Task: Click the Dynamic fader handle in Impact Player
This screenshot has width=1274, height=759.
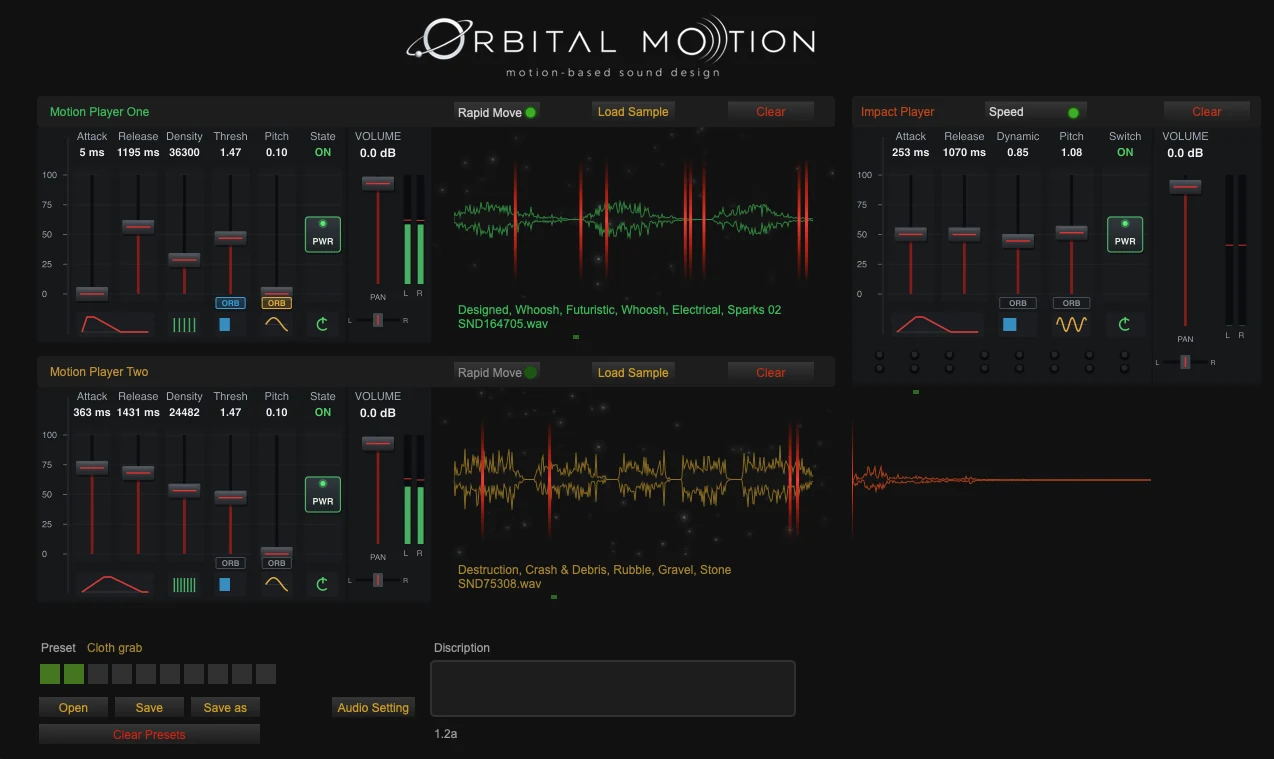Action: point(1018,241)
